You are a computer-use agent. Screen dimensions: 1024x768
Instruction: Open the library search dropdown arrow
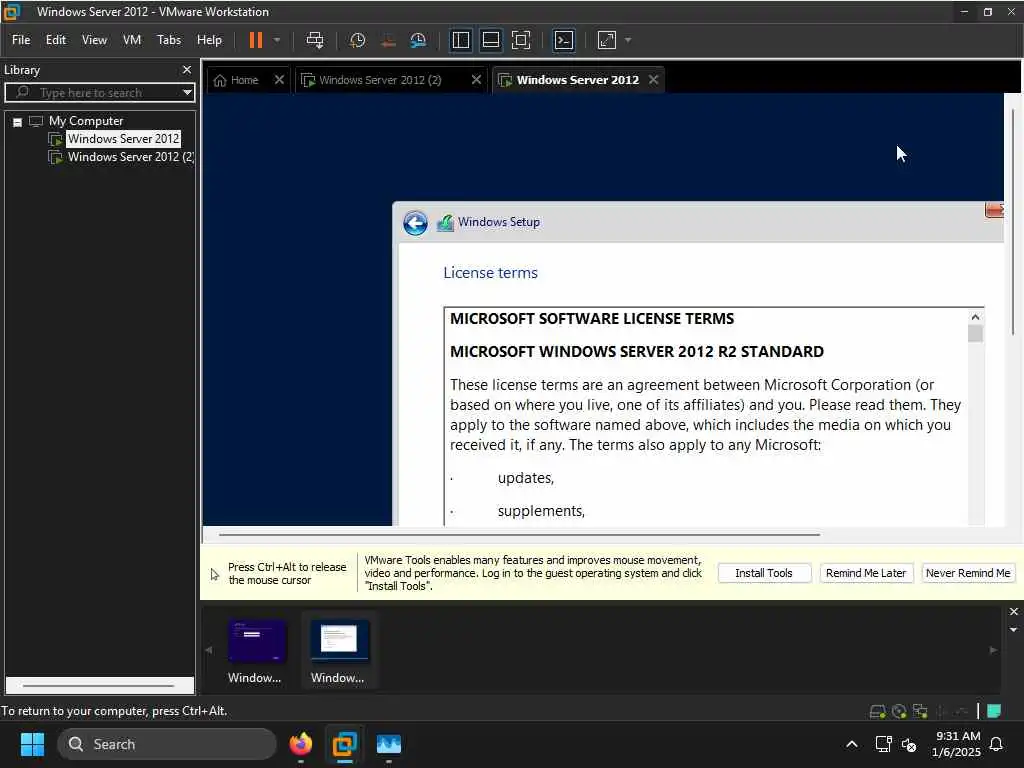click(187, 92)
